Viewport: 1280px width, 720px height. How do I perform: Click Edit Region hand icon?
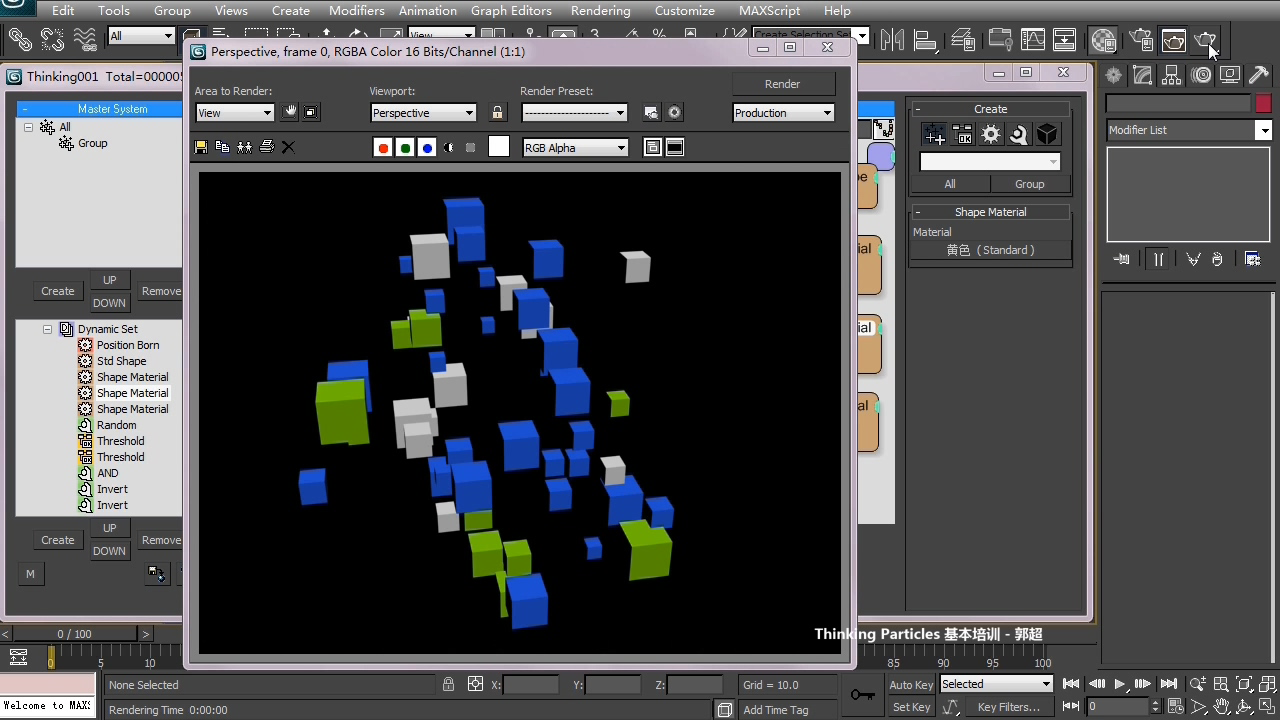point(289,113)
